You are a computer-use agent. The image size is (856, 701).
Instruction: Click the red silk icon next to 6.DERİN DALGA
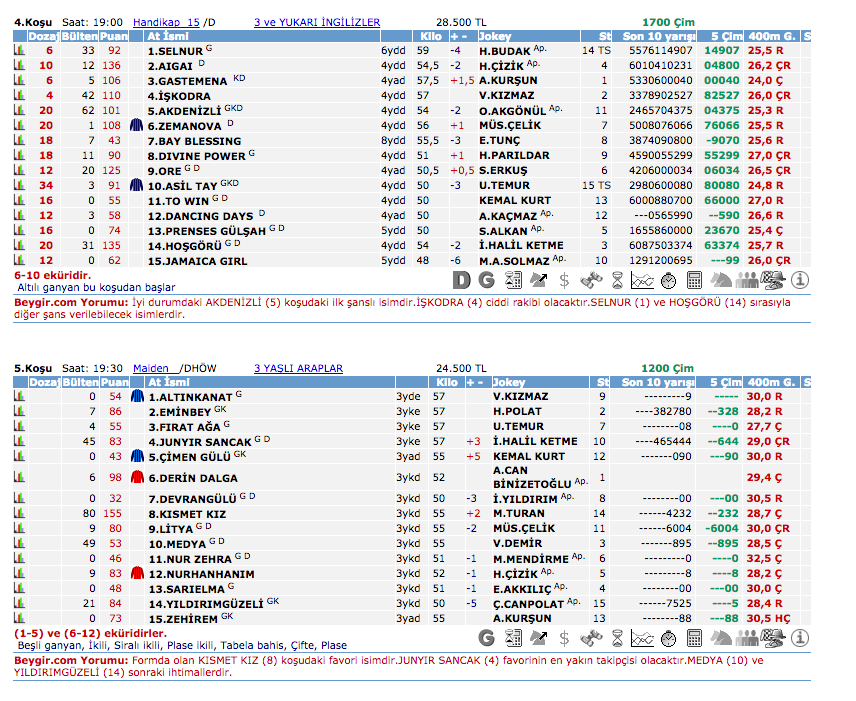click(137, 477)
